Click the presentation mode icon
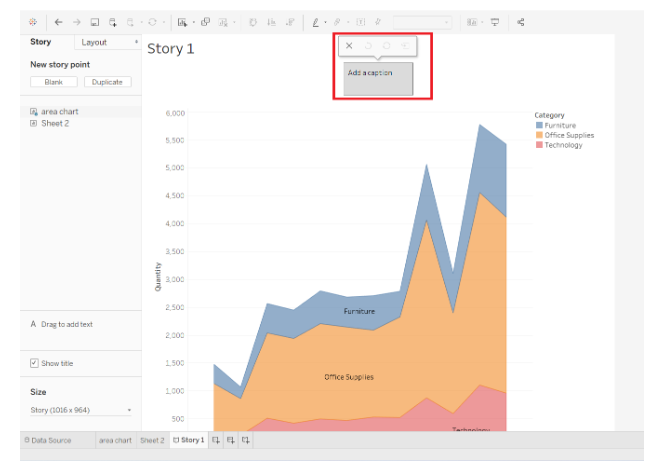 click(x=495, y=21)
